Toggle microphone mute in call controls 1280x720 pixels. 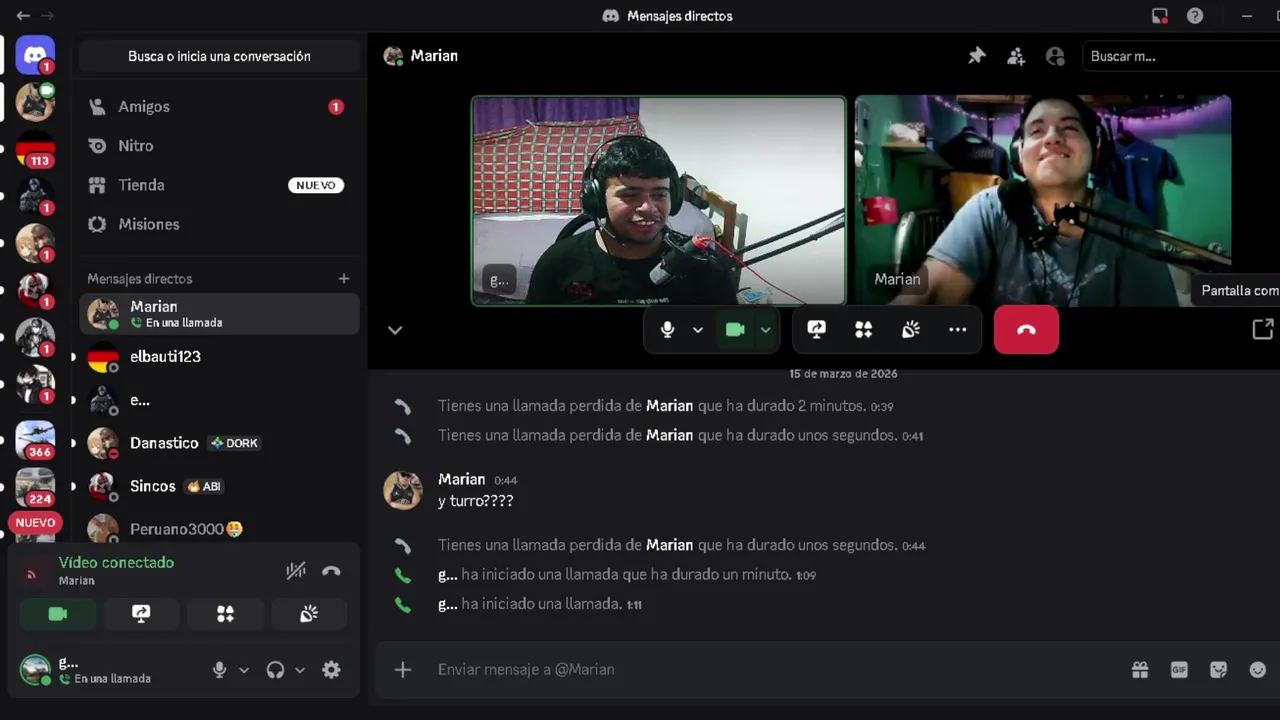(x=667, y=330)
